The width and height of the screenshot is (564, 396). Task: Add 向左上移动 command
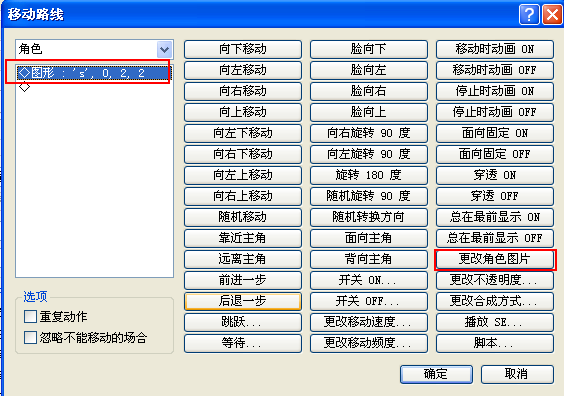243,175
